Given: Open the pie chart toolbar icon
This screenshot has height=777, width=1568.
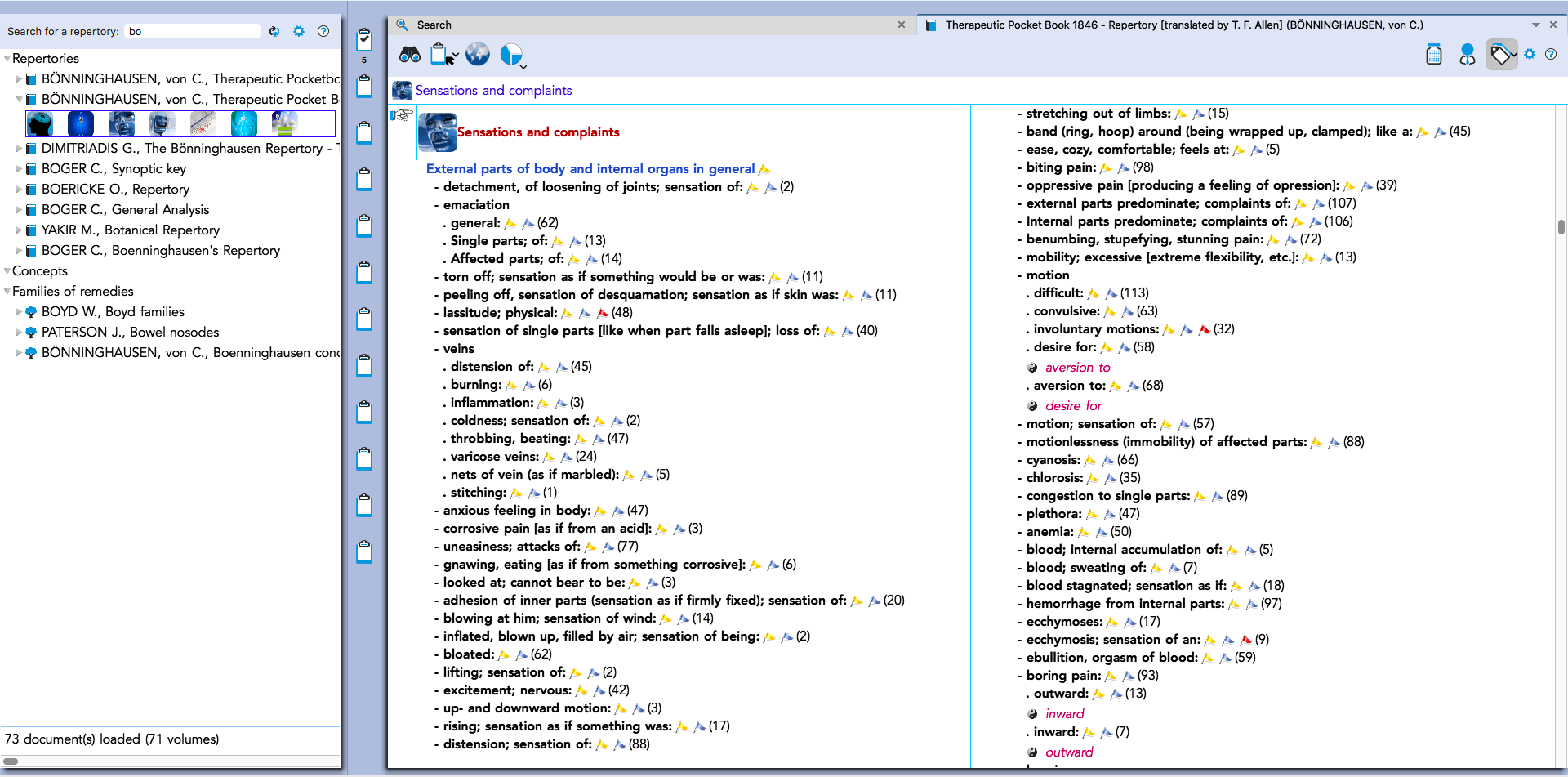Looking at the screenshot, I should pos(511,55).
